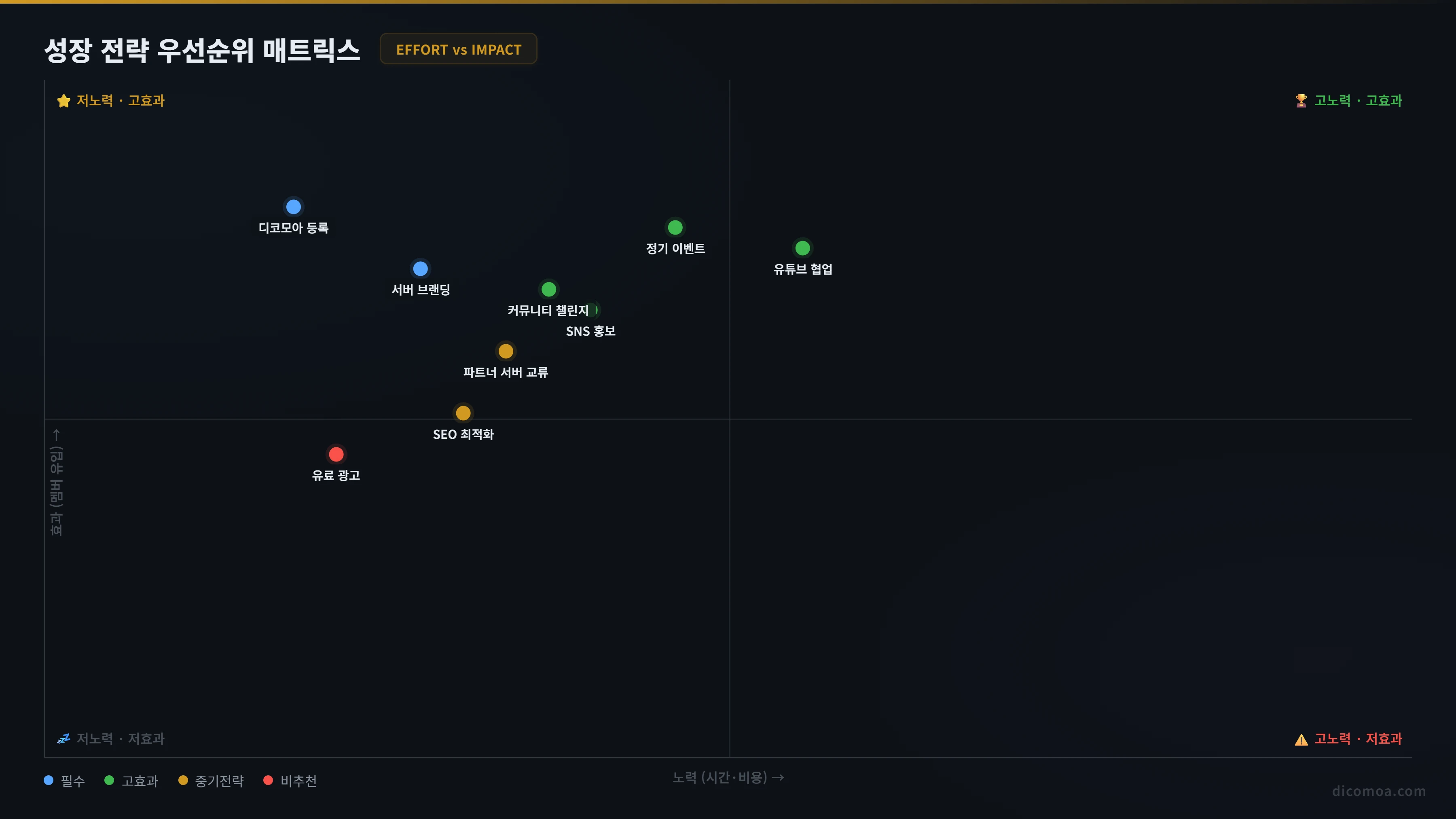Open the dicomoa.com watermark link

1379,791
